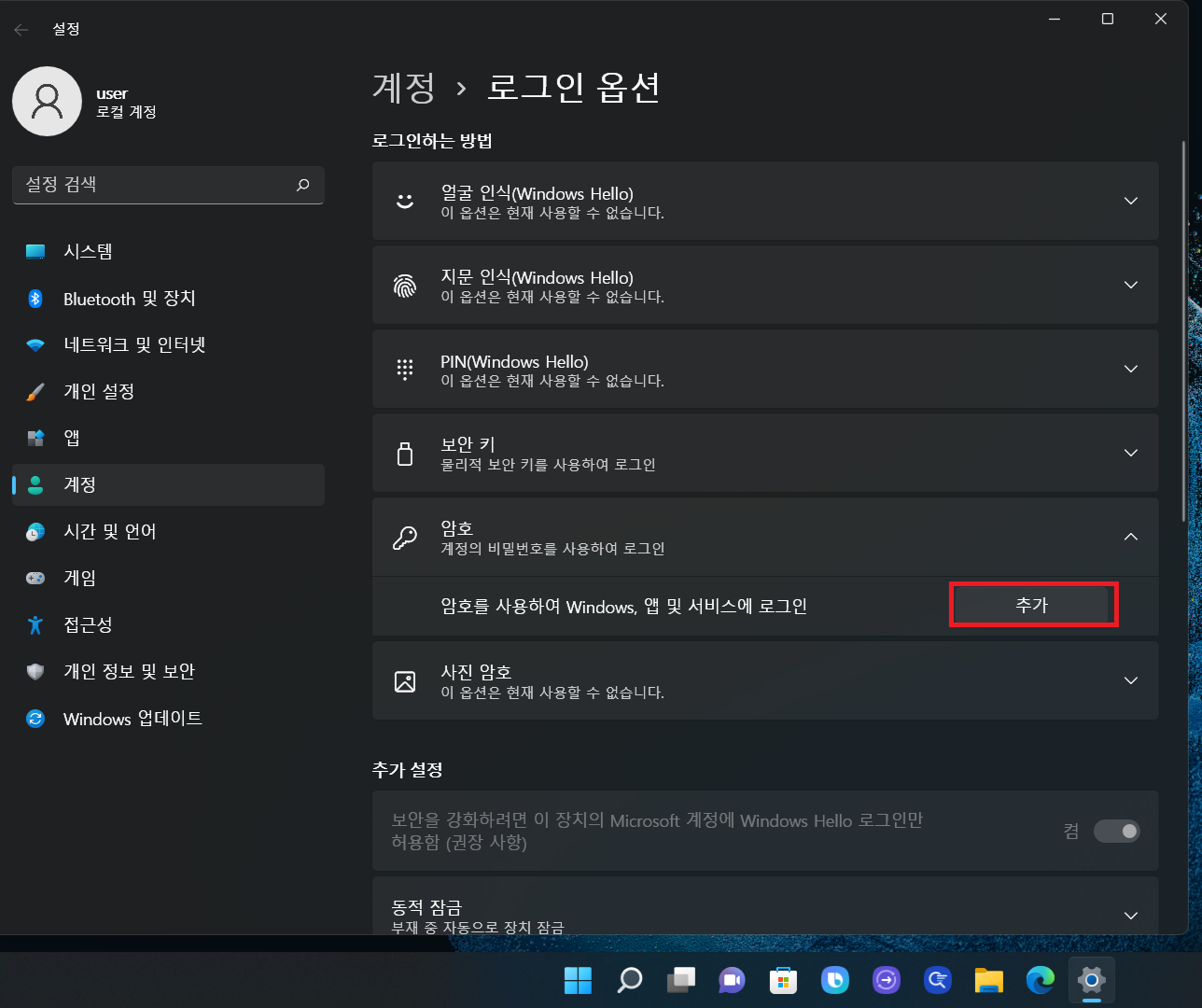Click the 네트워크 및 인터넷 wifi icon
The width and height of the screenshot is (1202, 1008).
(35, 345)
